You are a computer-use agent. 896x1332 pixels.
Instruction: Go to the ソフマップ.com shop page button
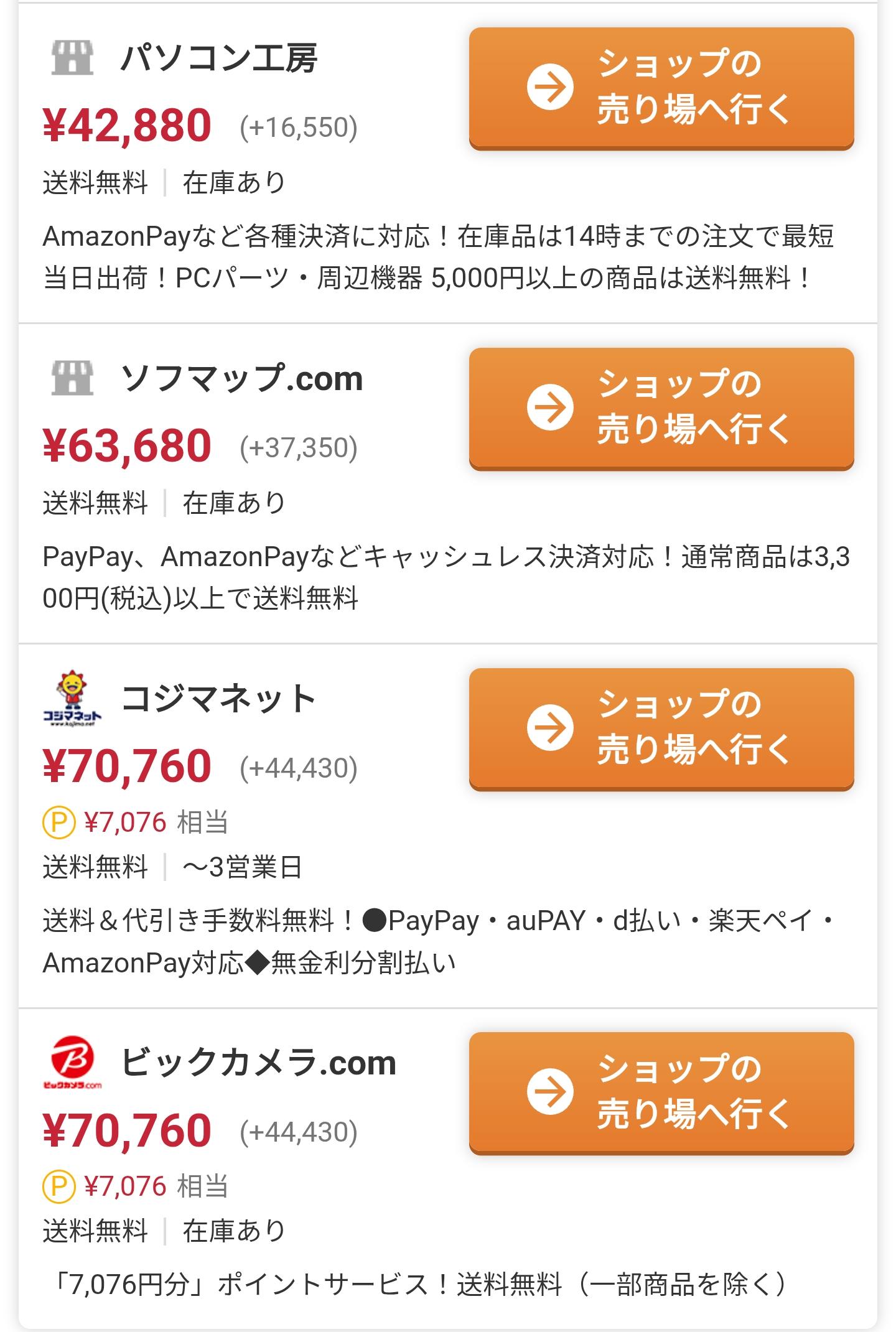(x=661, y=408)
